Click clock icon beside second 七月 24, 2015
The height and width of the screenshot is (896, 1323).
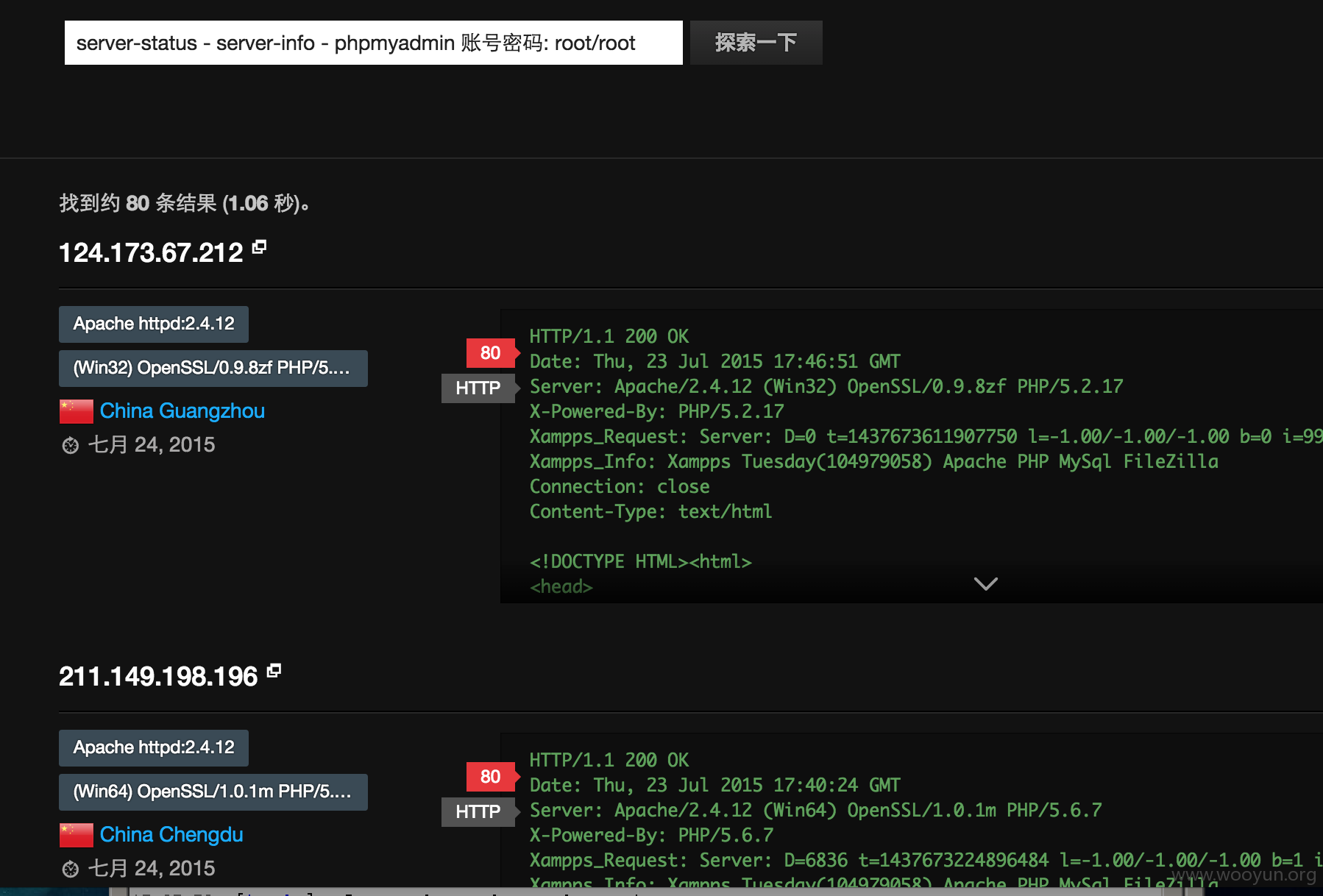pyautogui.click(x=71, y=870)
